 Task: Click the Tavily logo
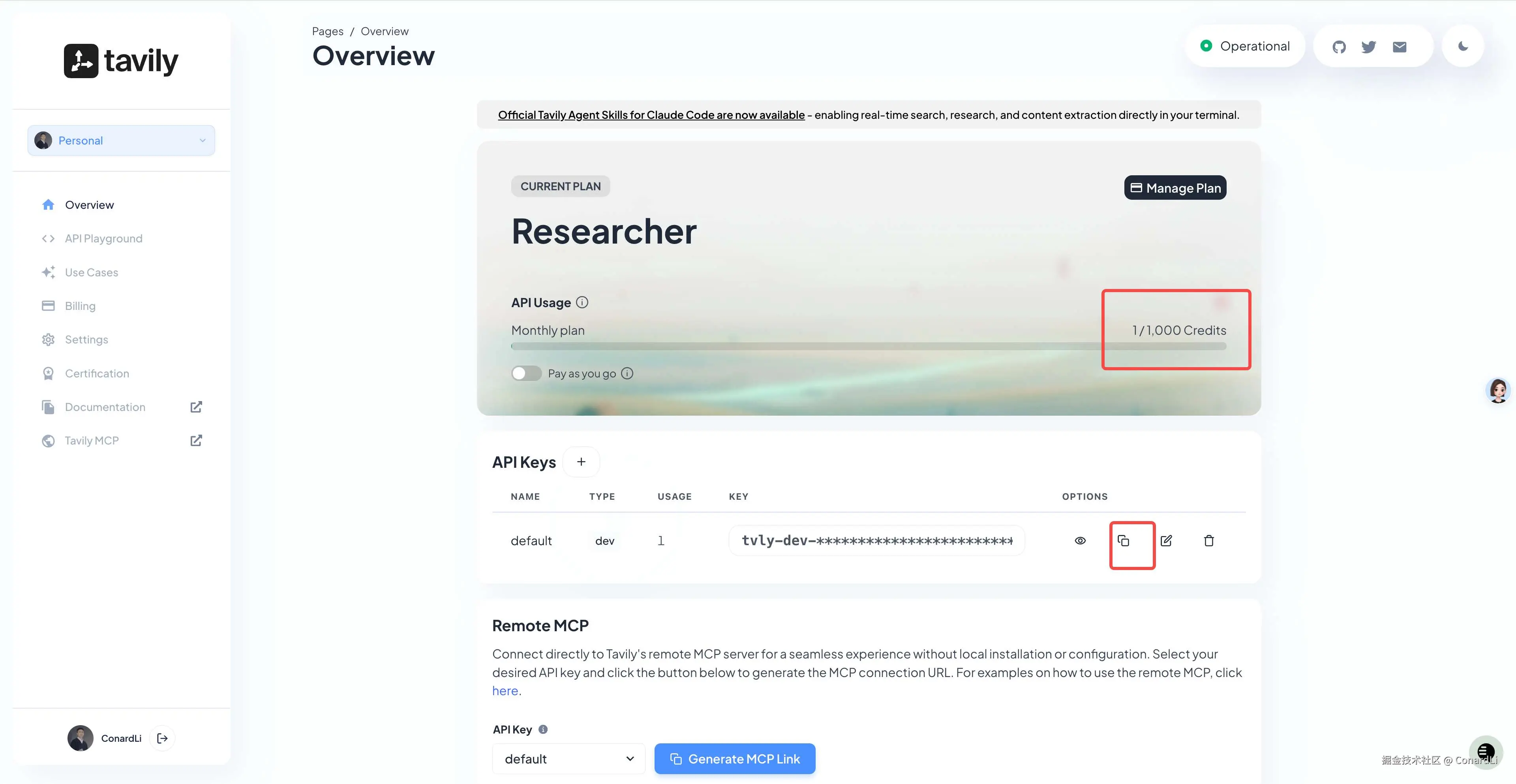(x=121, y=61)
